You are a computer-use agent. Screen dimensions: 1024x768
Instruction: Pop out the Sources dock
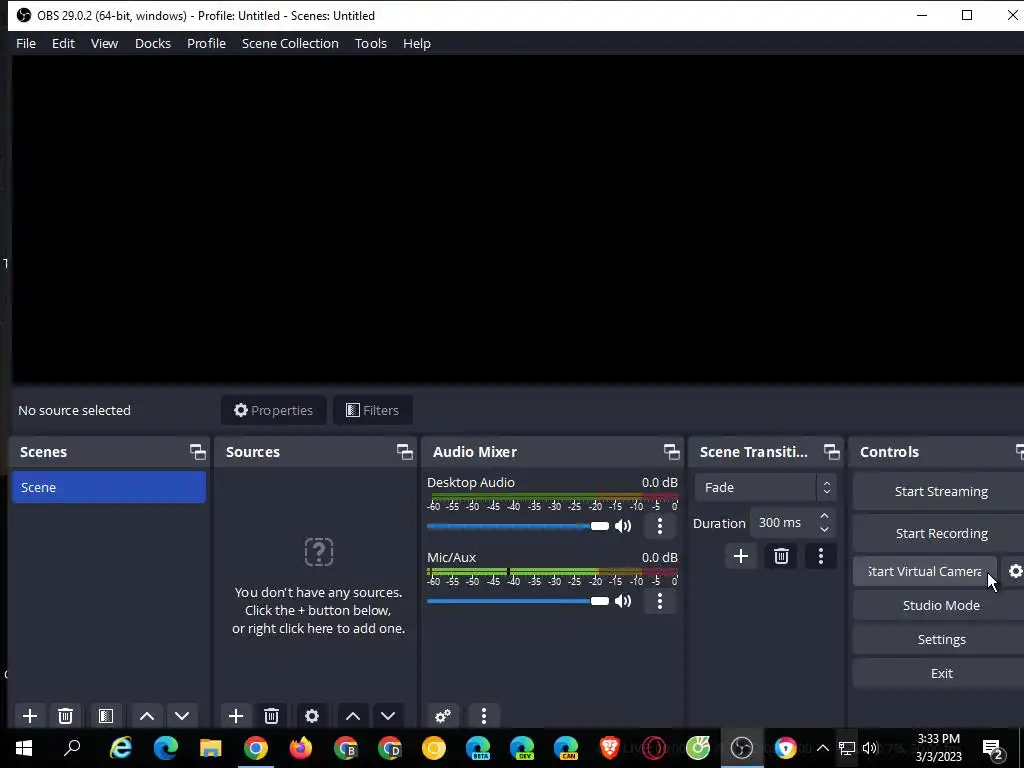(x=404, y=452)
